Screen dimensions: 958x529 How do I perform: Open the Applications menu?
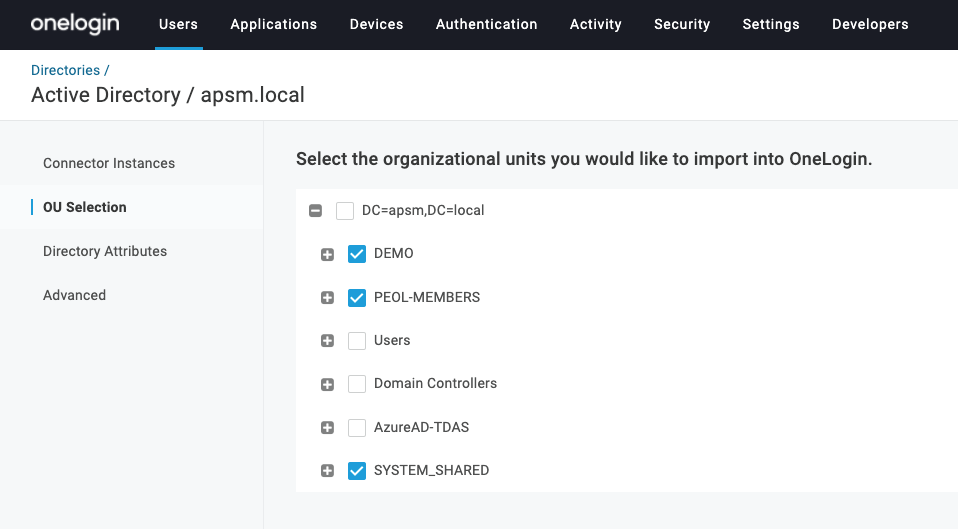(274, 24)
